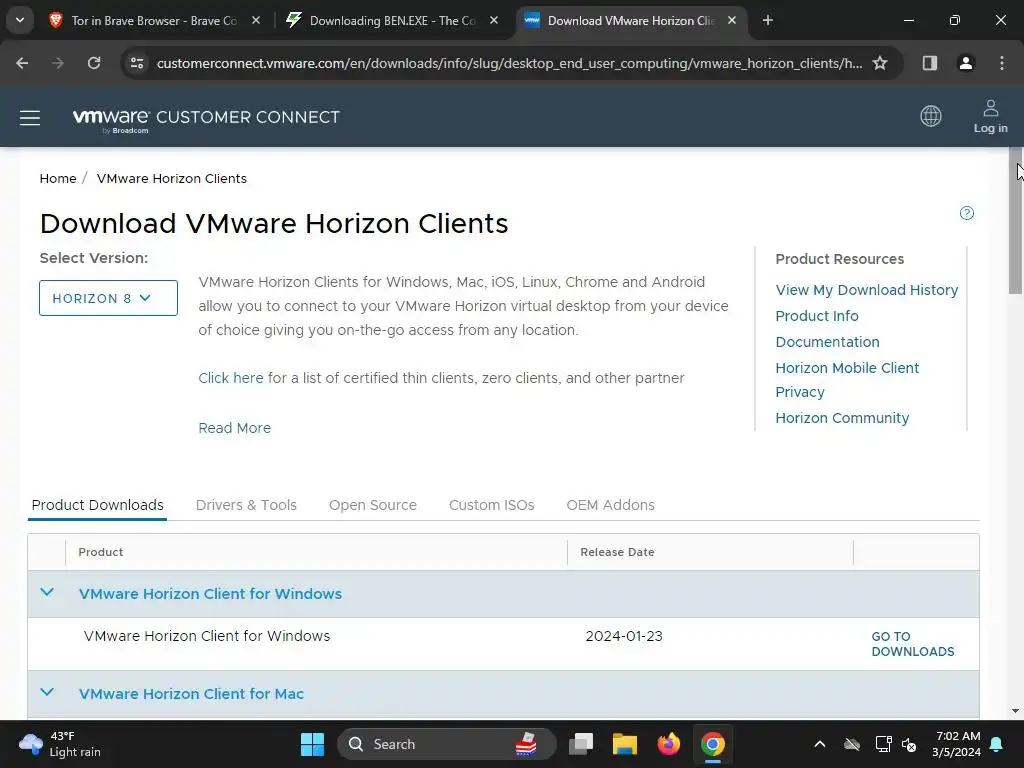Open View My Download History link
The image size is (1024, 768).
[867, 290]
